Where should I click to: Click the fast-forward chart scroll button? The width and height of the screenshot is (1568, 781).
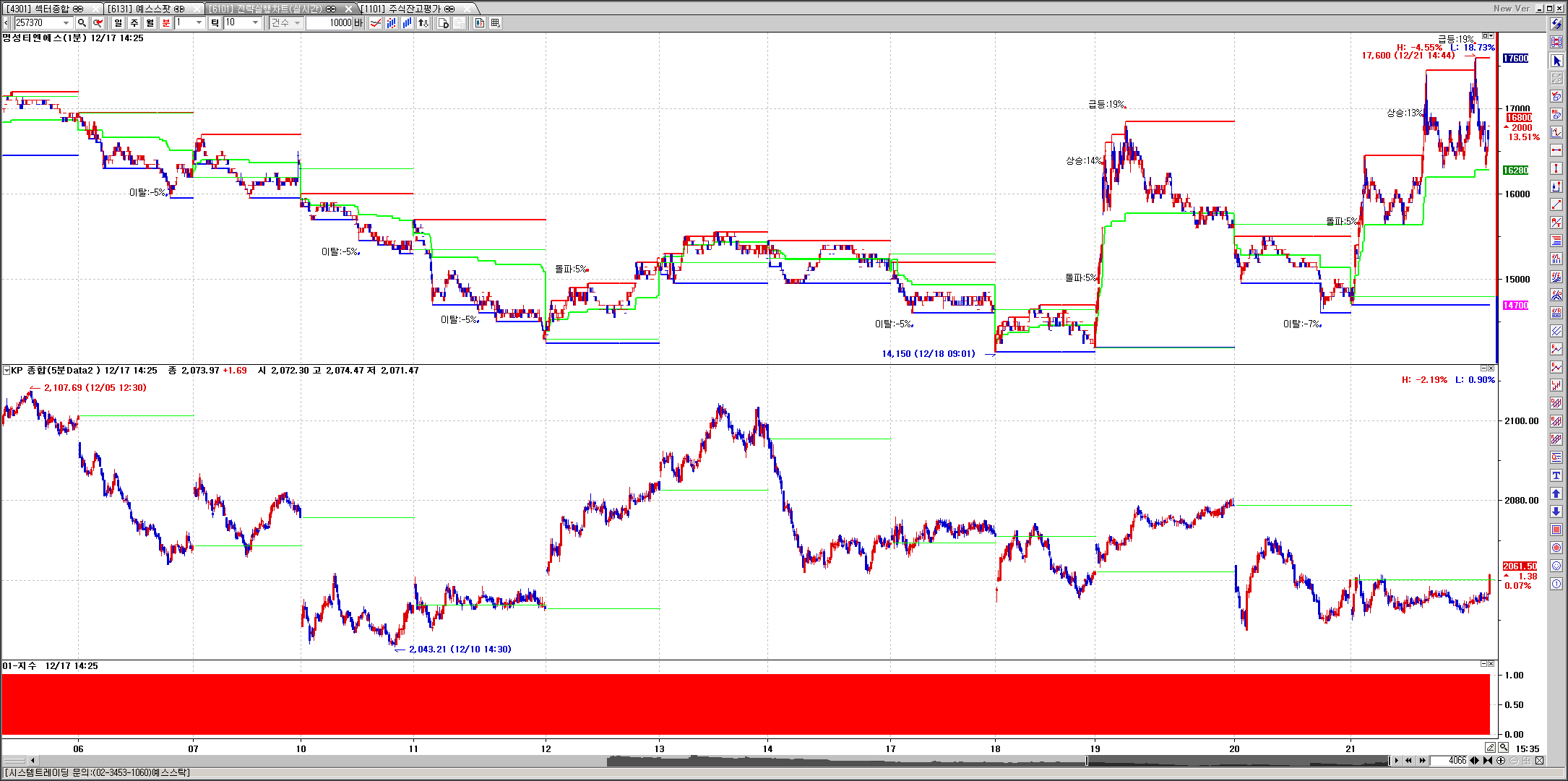1423,761
